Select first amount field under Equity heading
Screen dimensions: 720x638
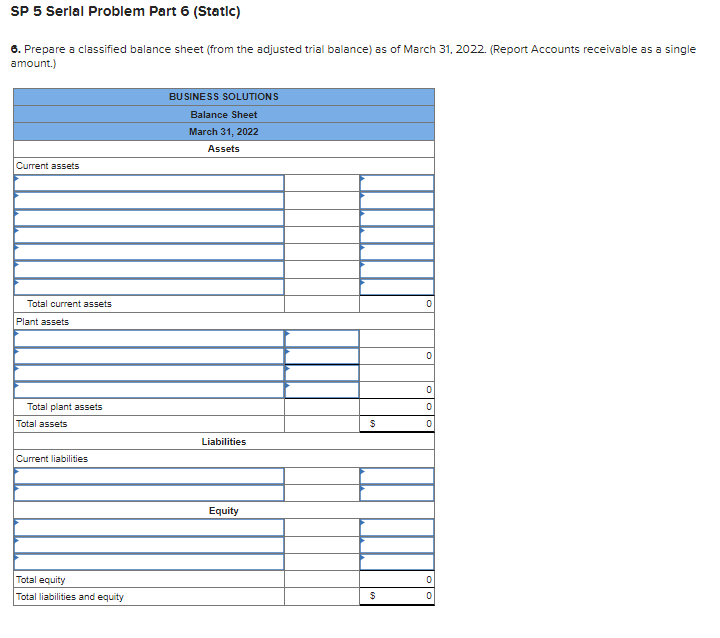click(397, 527)
